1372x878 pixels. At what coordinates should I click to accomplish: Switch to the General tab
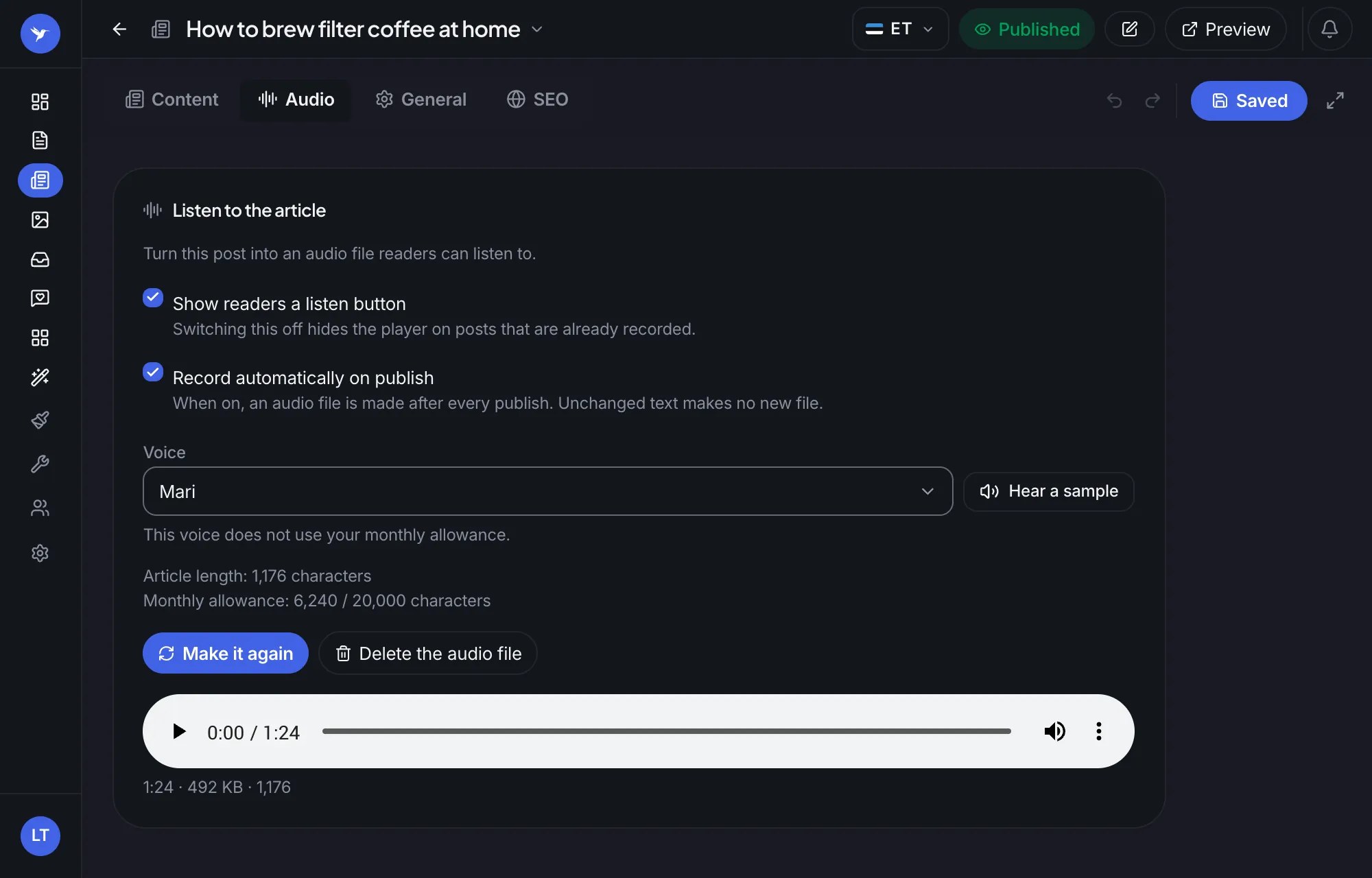(421, 99)
